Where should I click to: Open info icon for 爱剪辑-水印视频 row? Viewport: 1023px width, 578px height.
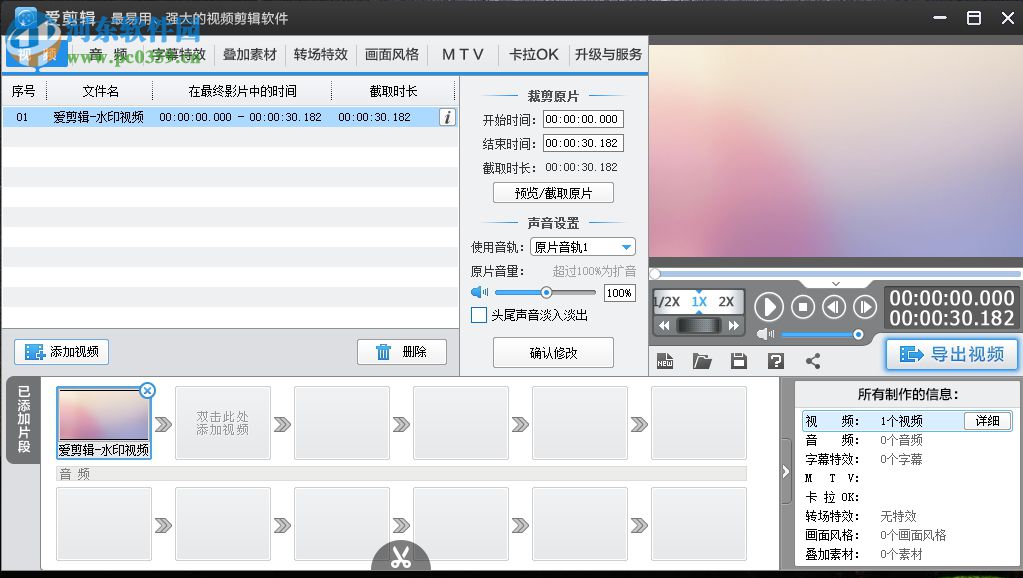pos(447,117)
